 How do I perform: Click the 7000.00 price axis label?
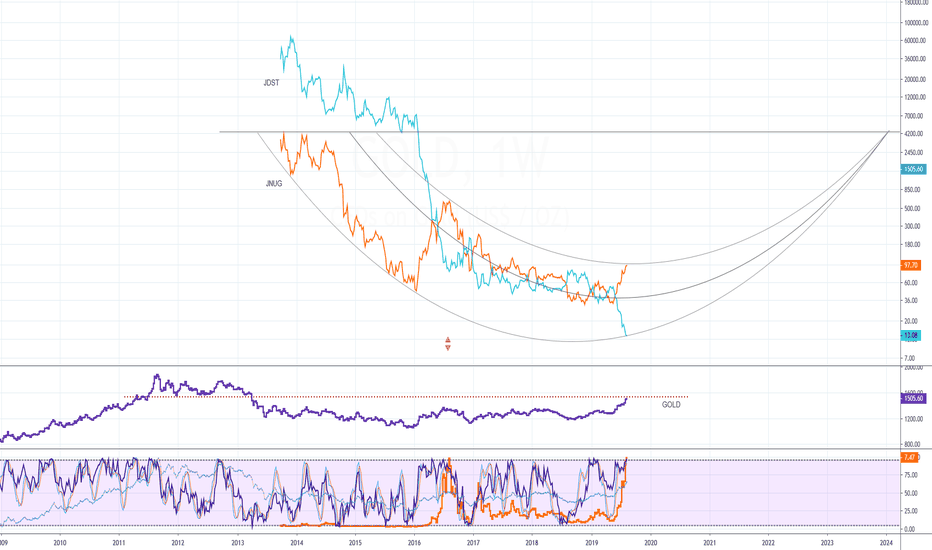915,116
